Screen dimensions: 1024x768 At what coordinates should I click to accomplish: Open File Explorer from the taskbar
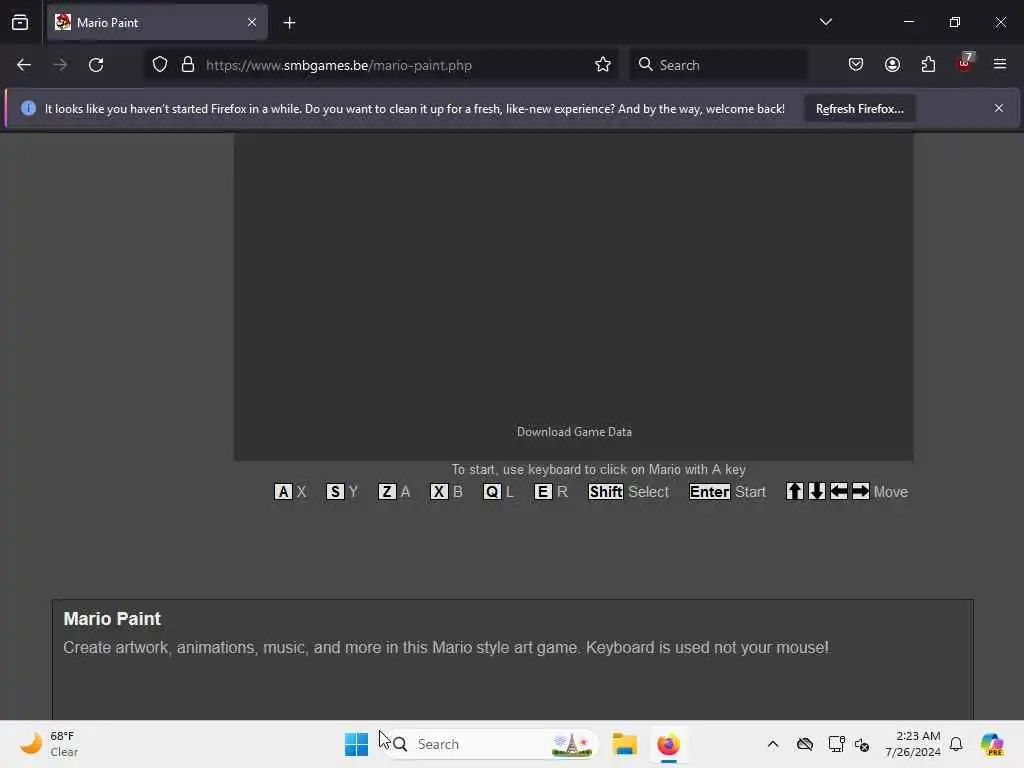pos(624,744)
